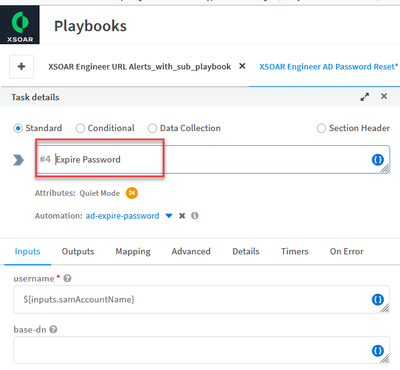400x370 pixels.
Task: Switch to XSOAR Engineer URL Alerts_with_sub_playbook tab
Action: click(x=139, y=67)
